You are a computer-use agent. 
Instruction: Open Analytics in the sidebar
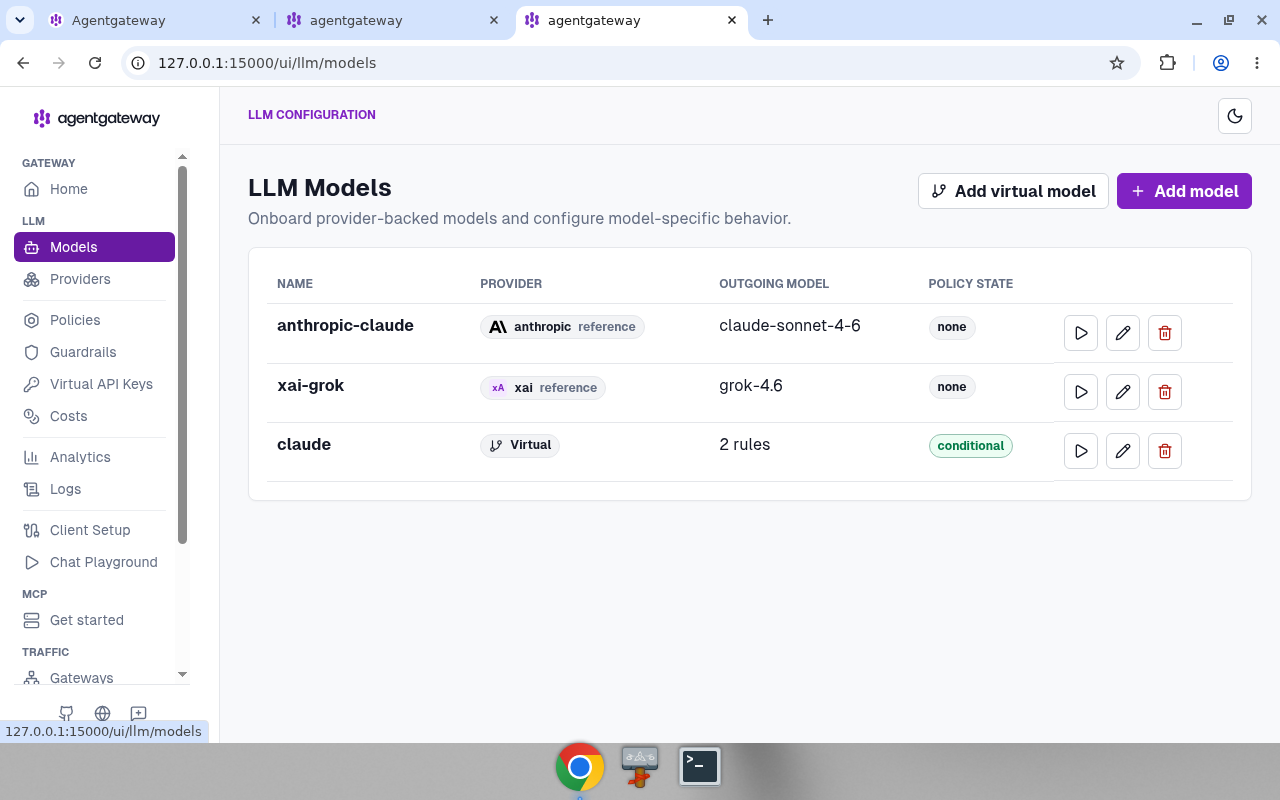click(x=94, y=457)
